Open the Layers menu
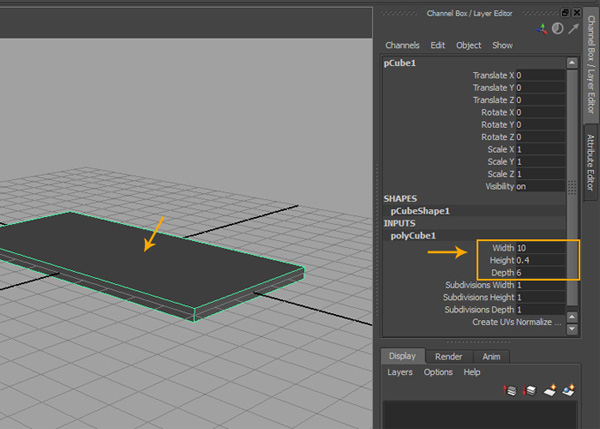 click(x=400, y=372)
